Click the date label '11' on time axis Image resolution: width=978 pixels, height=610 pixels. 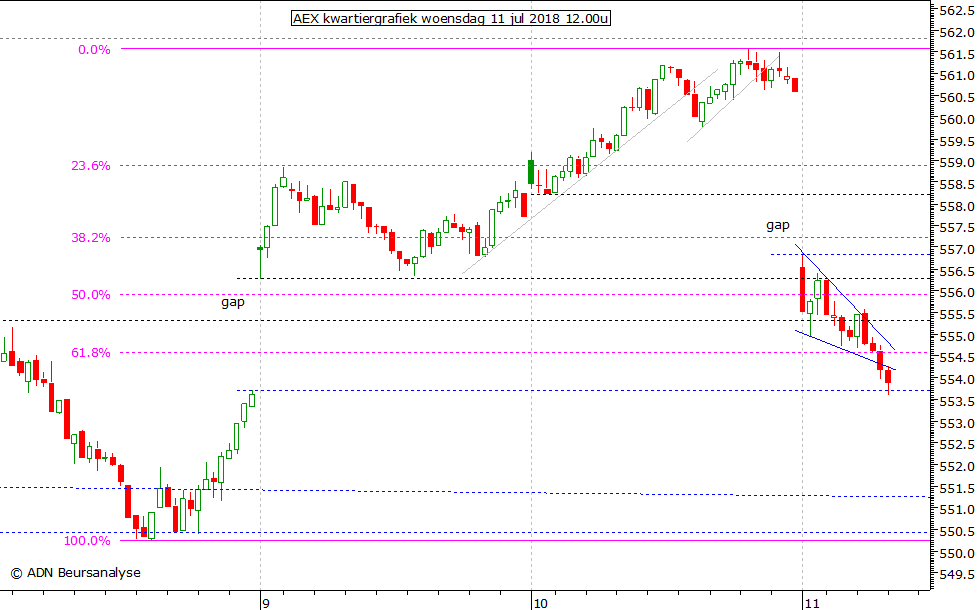(811, 603)
